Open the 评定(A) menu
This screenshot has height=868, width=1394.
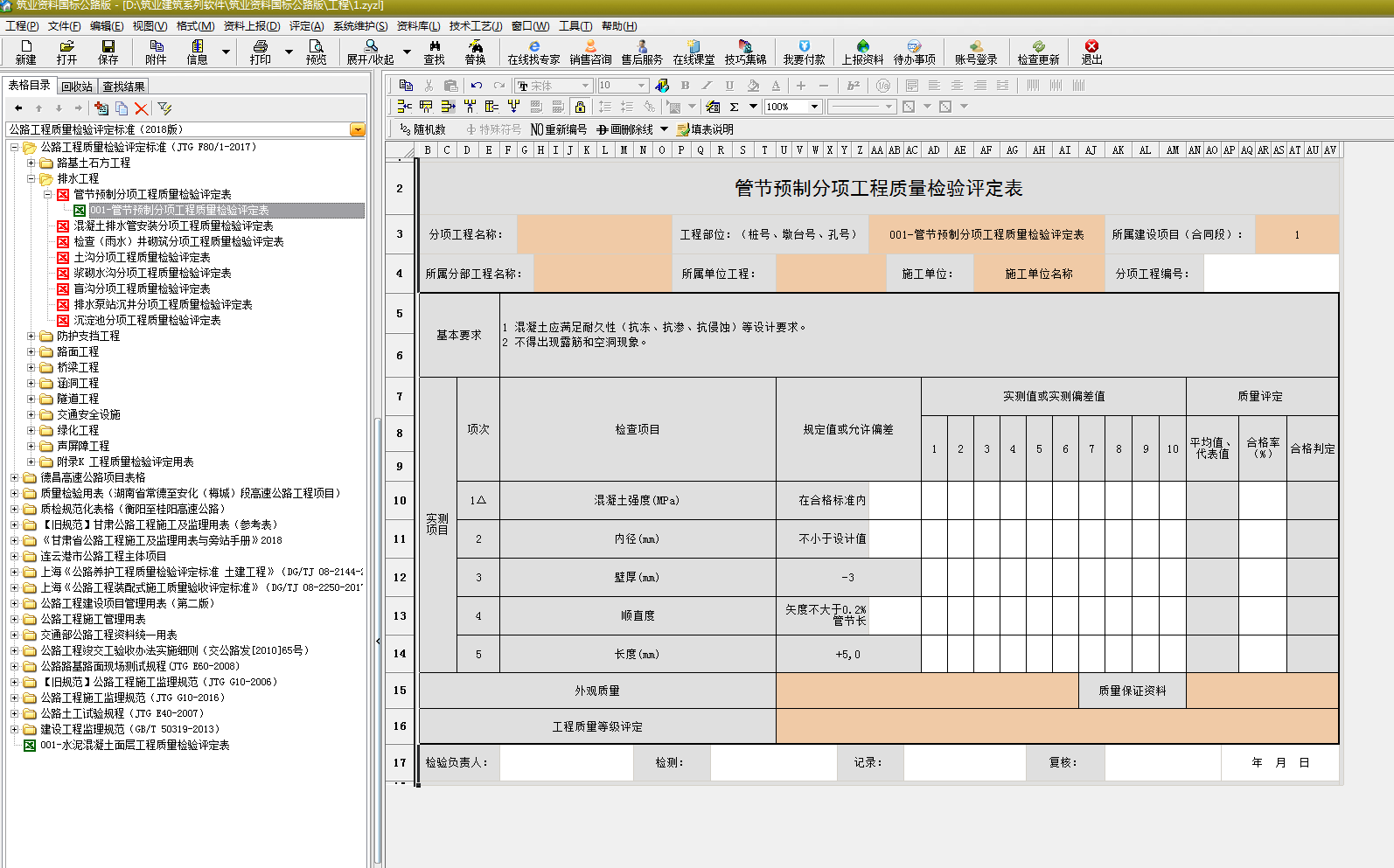(x=306, y=26)
